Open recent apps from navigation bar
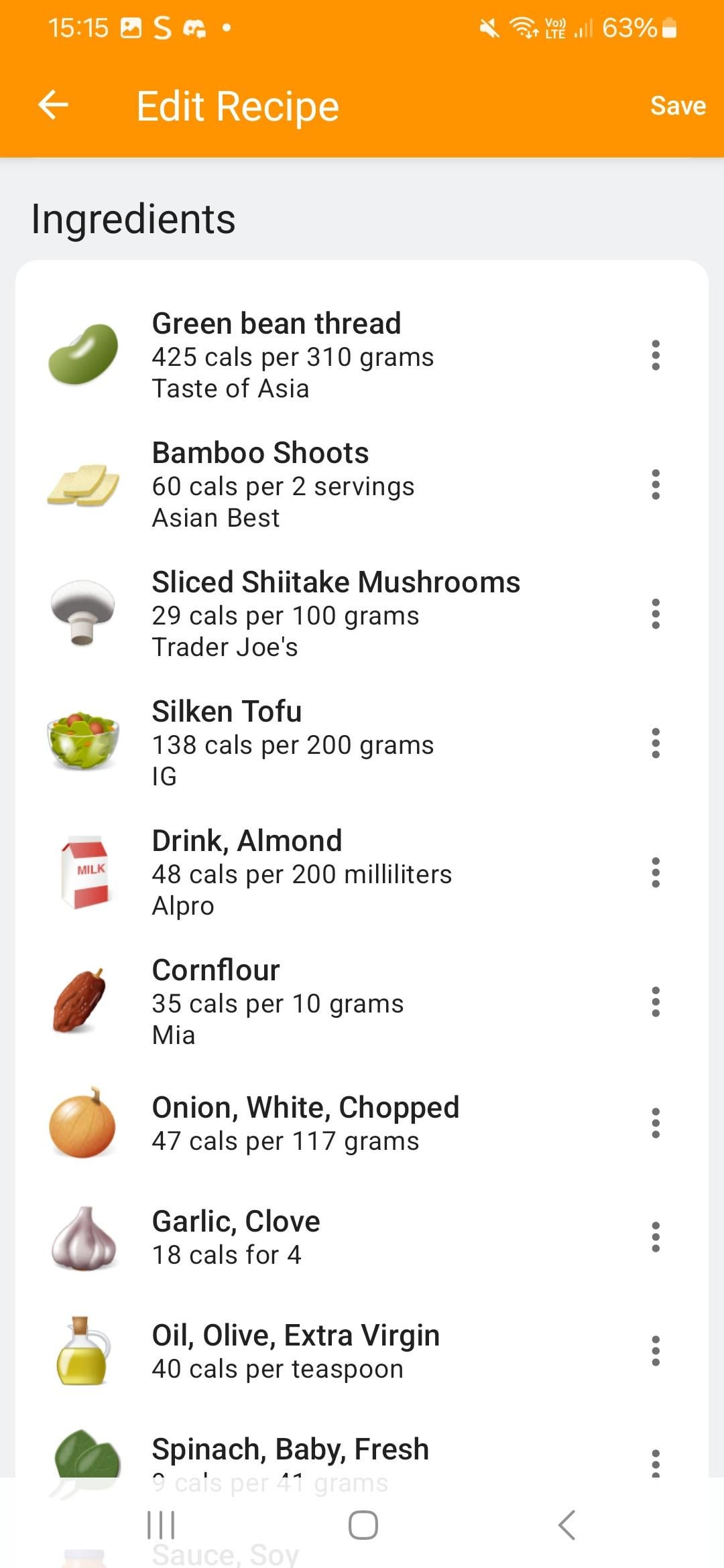Image resolution: width=724 pixels, height=1568 pixels. point(161,1525)
